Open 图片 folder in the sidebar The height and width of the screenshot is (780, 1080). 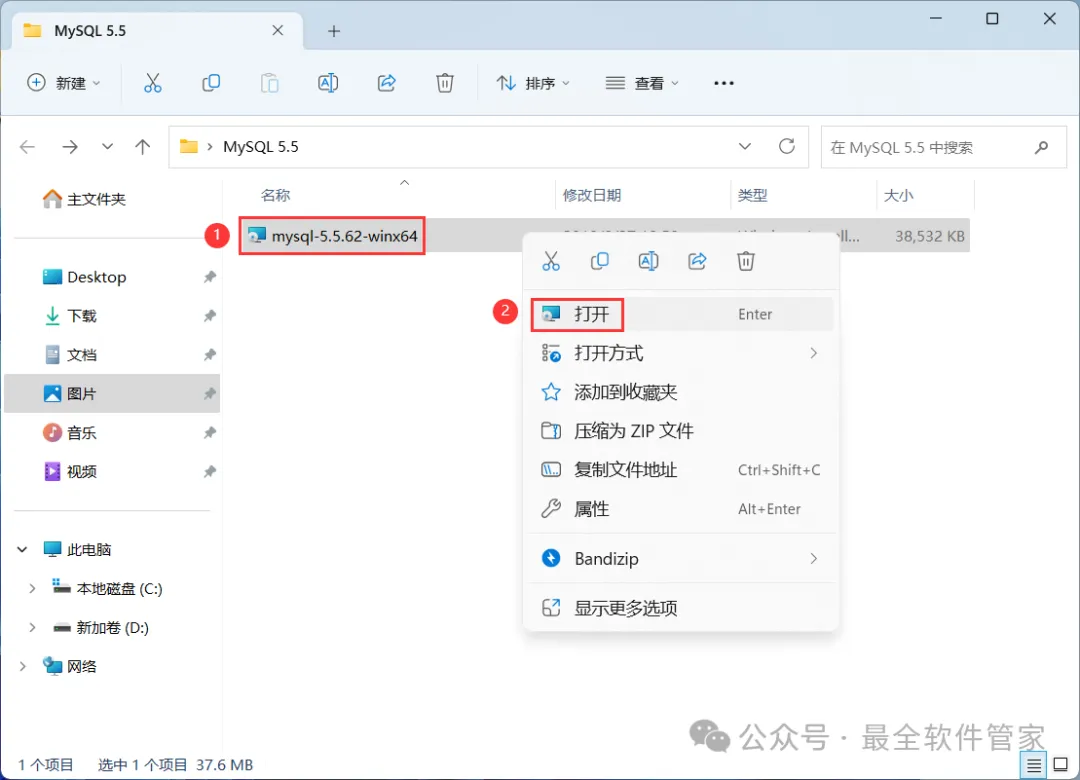coord(112,393)
